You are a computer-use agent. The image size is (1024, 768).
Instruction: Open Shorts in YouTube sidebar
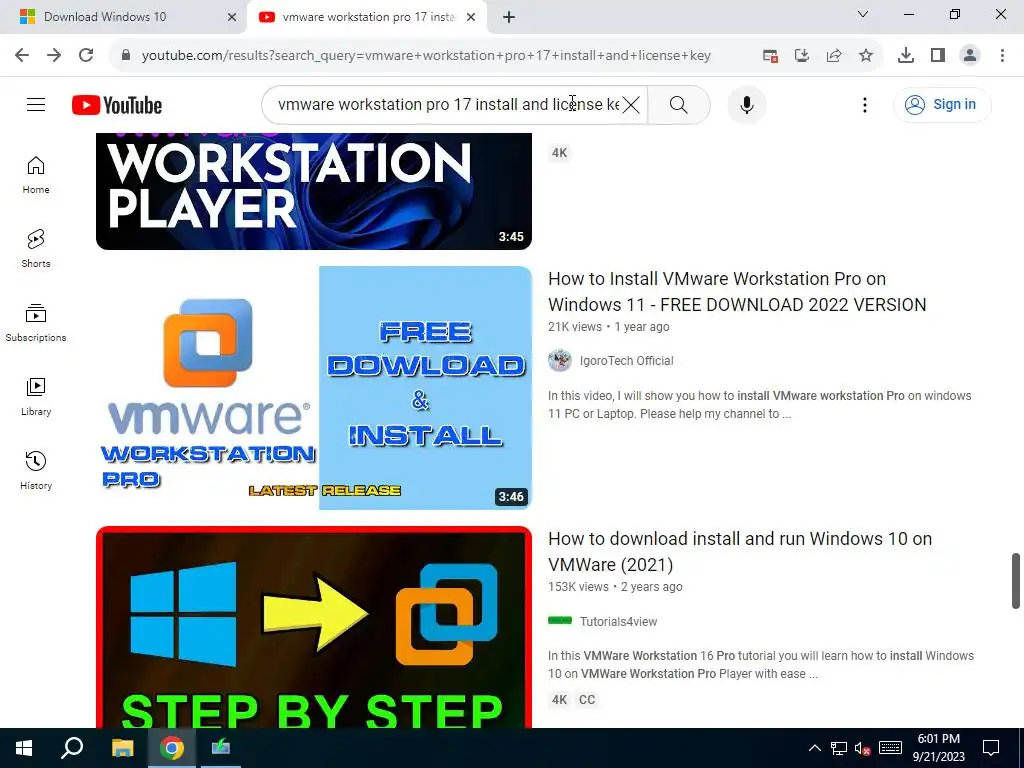coord(36,249)
